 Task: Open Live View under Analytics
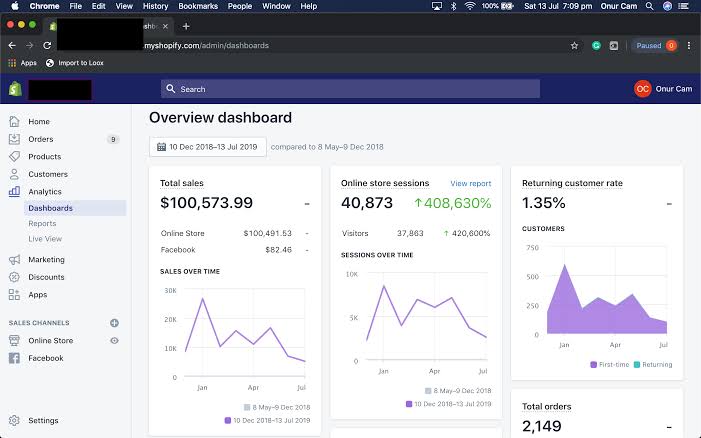pyautogui.click(x=45, y=239)
